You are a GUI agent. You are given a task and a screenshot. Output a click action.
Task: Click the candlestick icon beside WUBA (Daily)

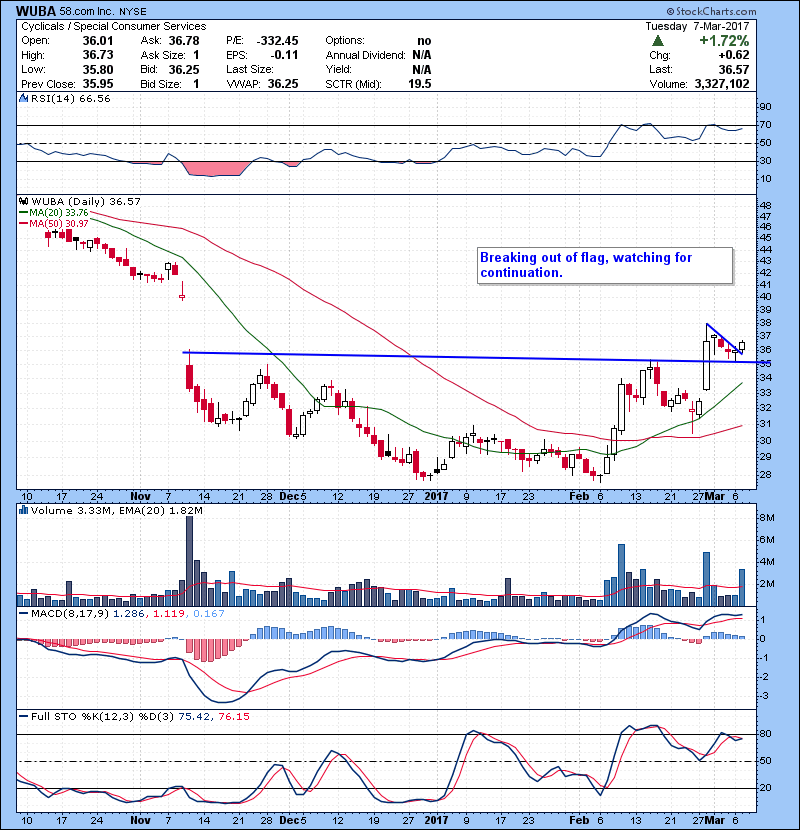coord(24,202)
